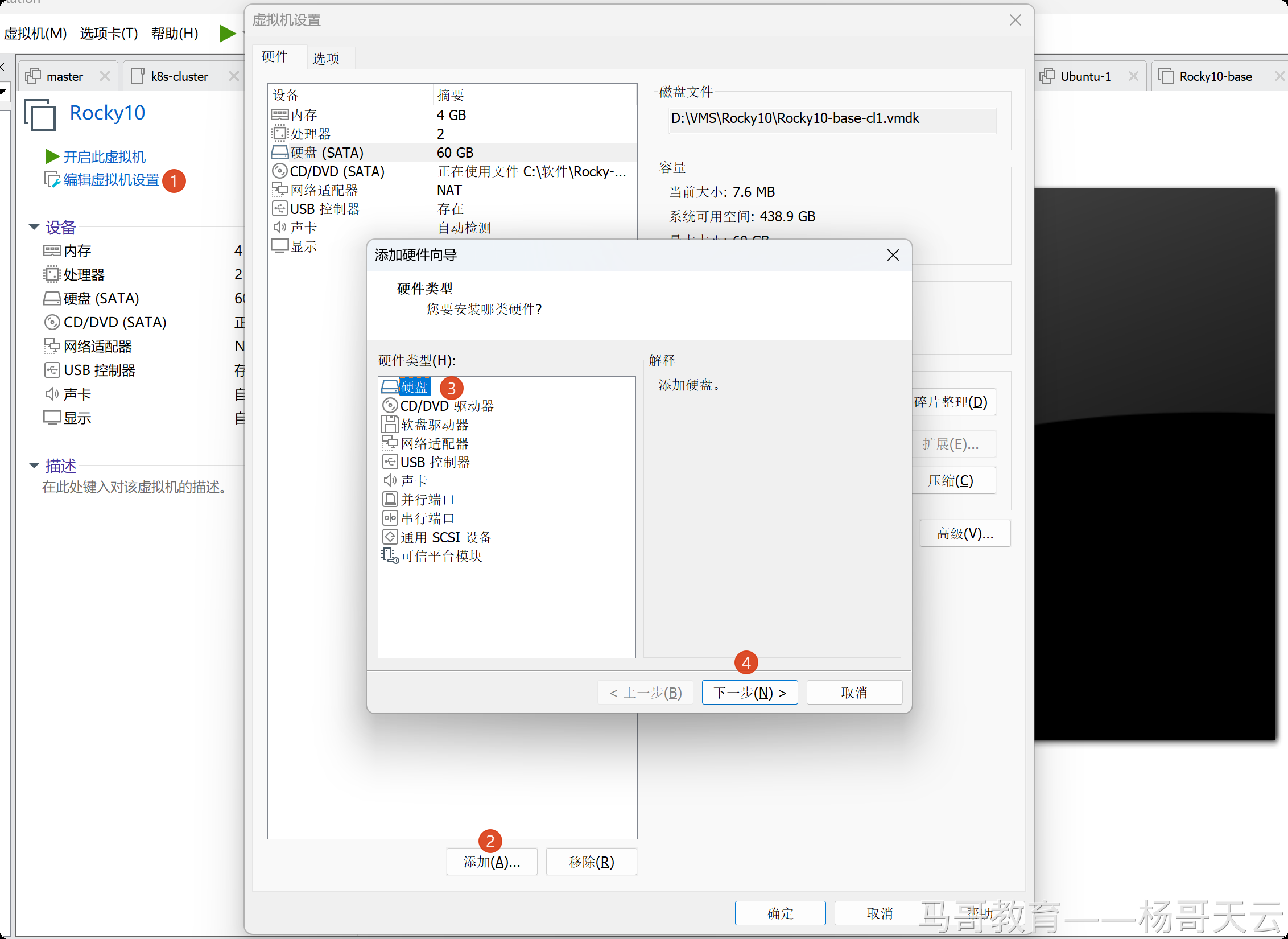This screenshot has width=1288, height=939.
Task: Select CD/DVD 驱动器 hardware type
Action: click(437, 406)
